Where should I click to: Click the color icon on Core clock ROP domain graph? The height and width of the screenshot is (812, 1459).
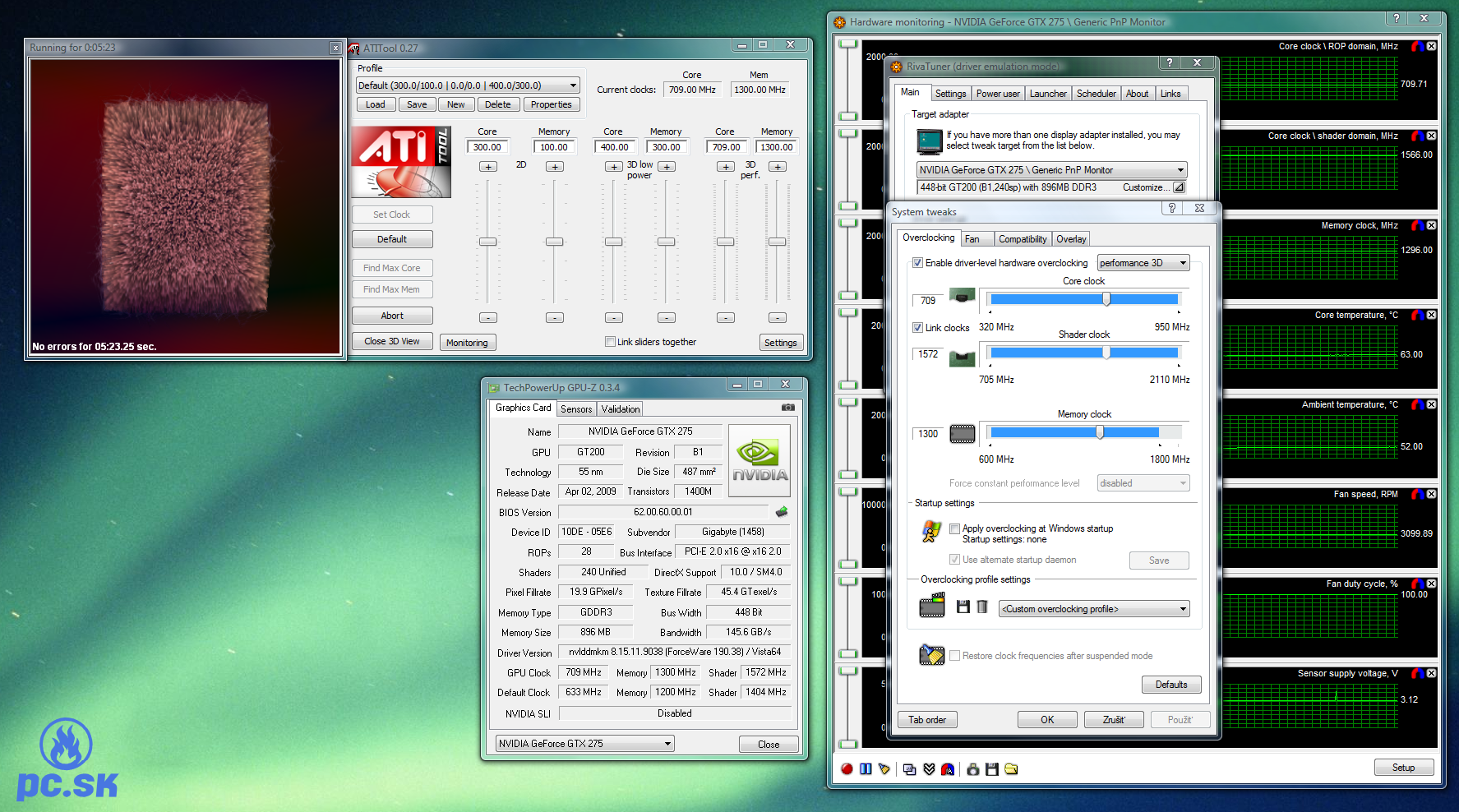[1418, 47]
